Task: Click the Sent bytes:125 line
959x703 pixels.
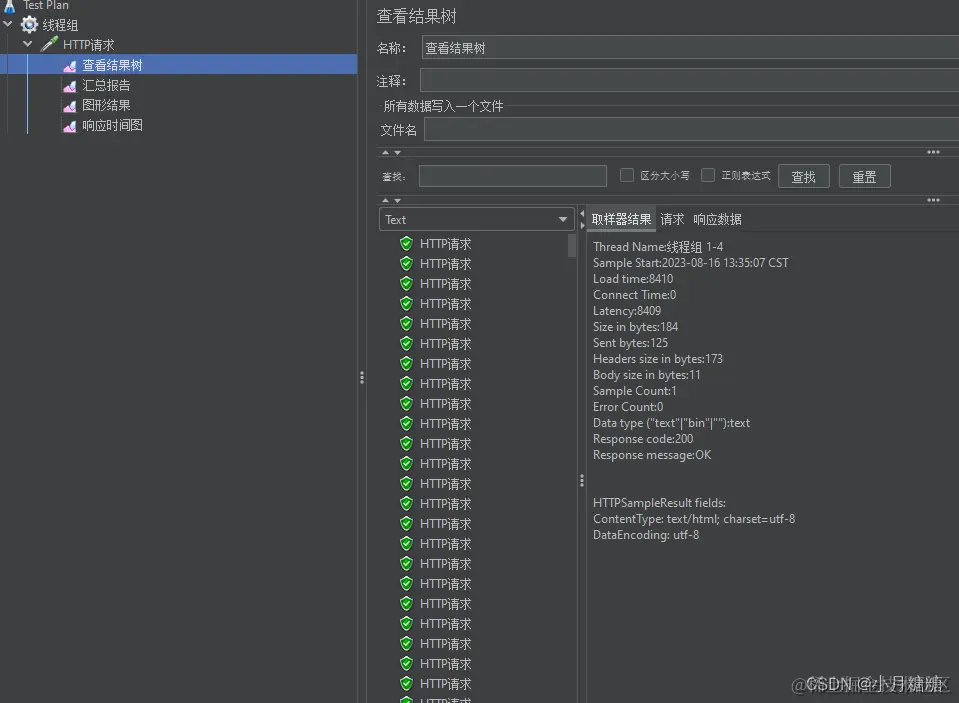Action: click(631, 343)
